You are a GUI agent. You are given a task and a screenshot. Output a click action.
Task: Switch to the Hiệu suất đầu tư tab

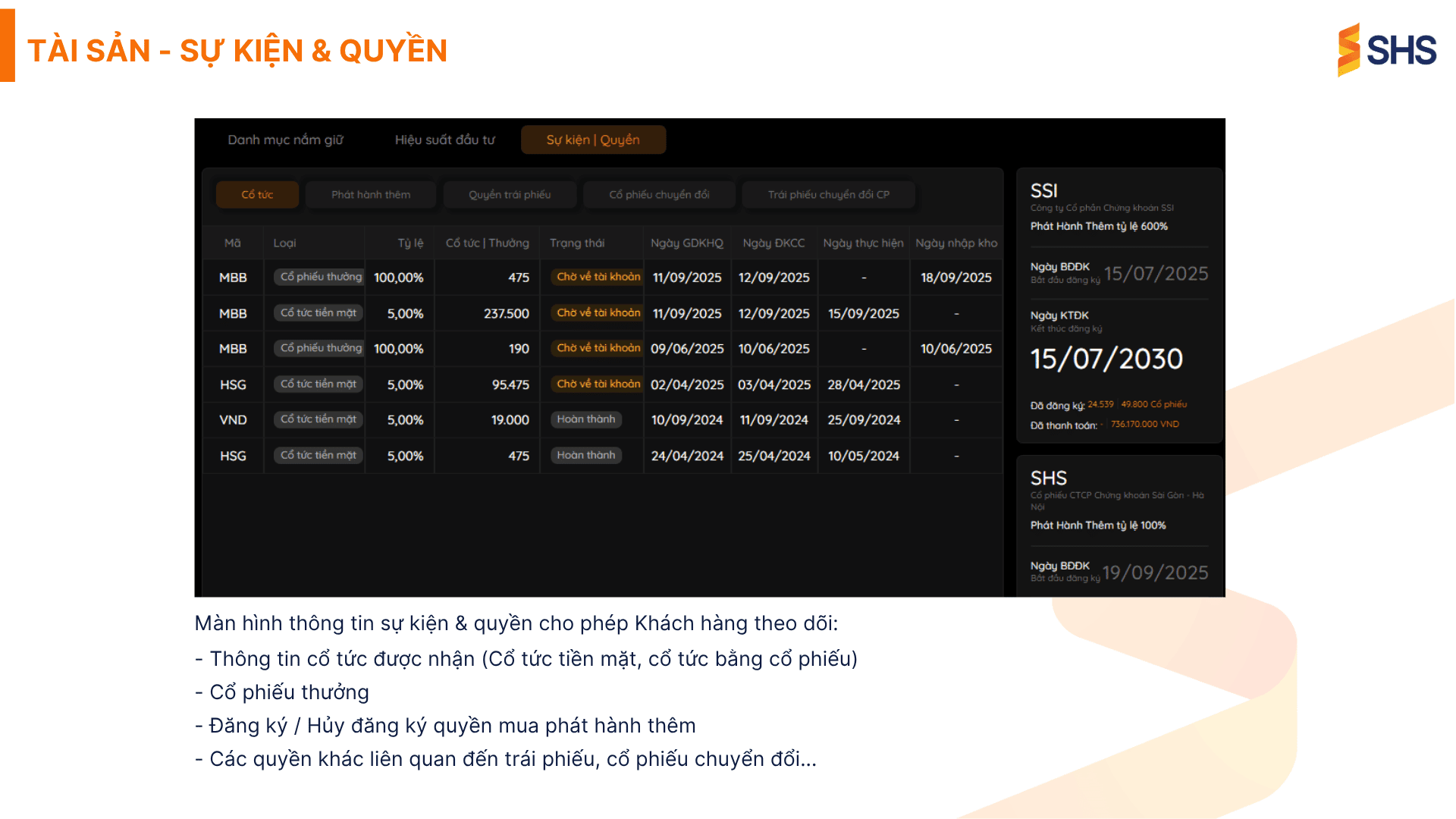tap(445, 140)
